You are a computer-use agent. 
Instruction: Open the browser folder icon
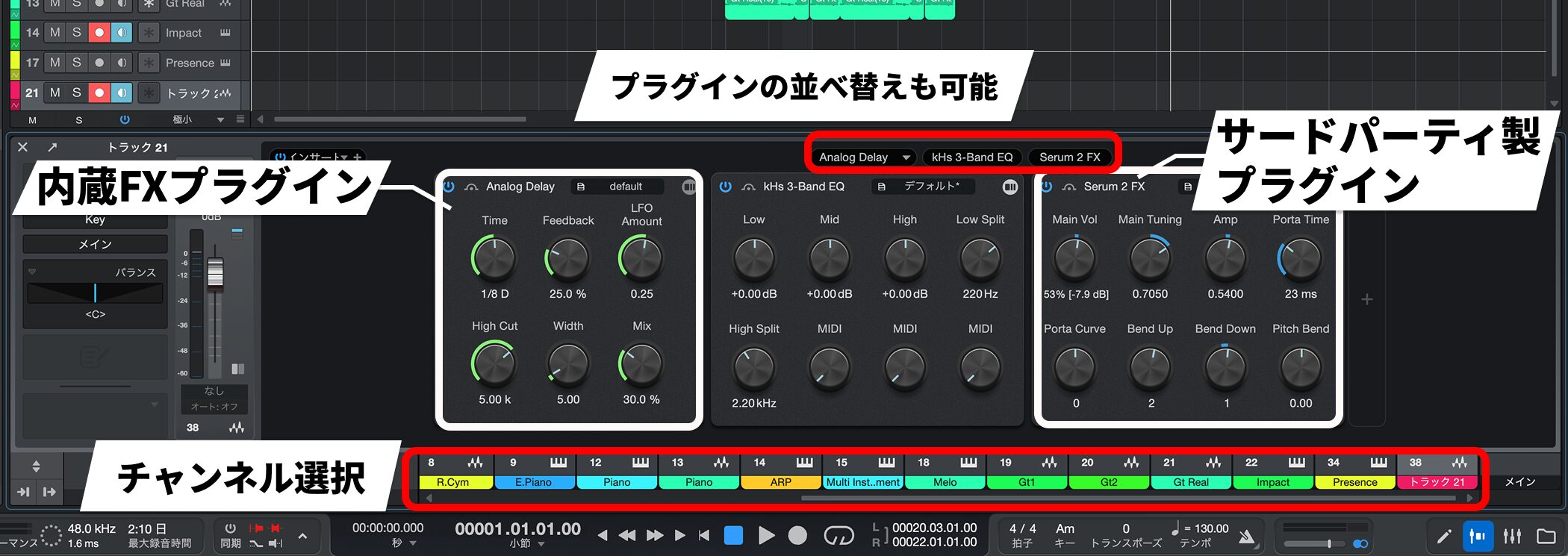click(x=1546, y=536)
